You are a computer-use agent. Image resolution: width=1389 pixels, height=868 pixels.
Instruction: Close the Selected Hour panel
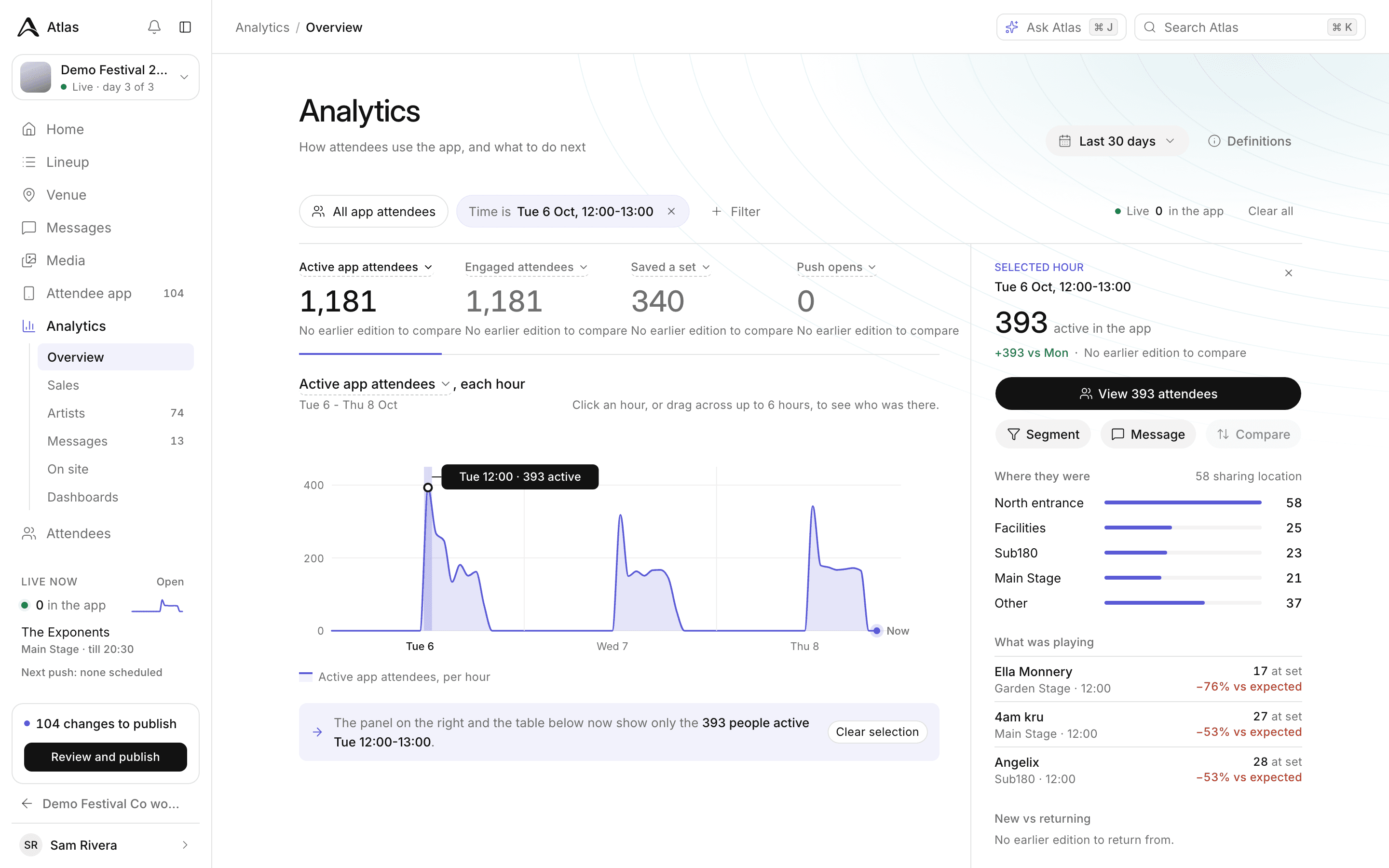[x=1289, y=272]
